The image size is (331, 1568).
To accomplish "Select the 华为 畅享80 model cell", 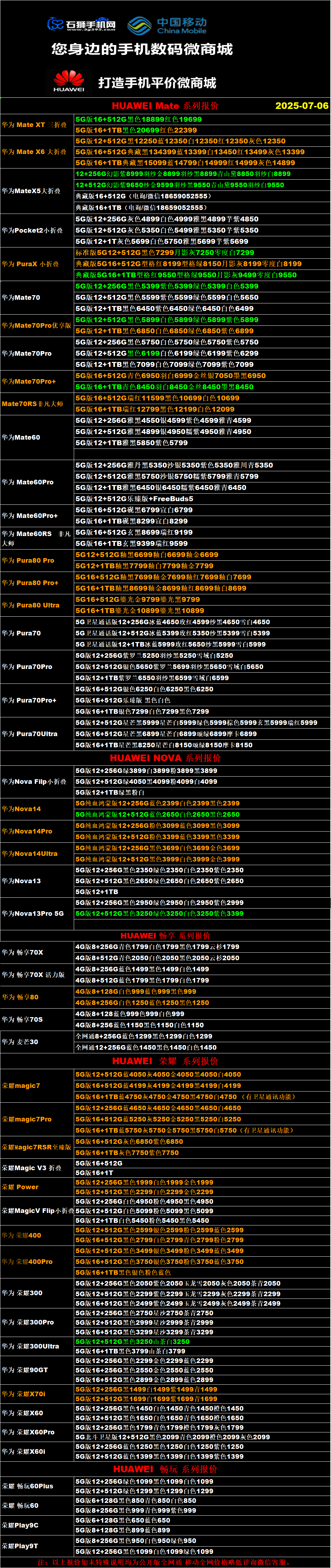I will click(x=37, y=997).
